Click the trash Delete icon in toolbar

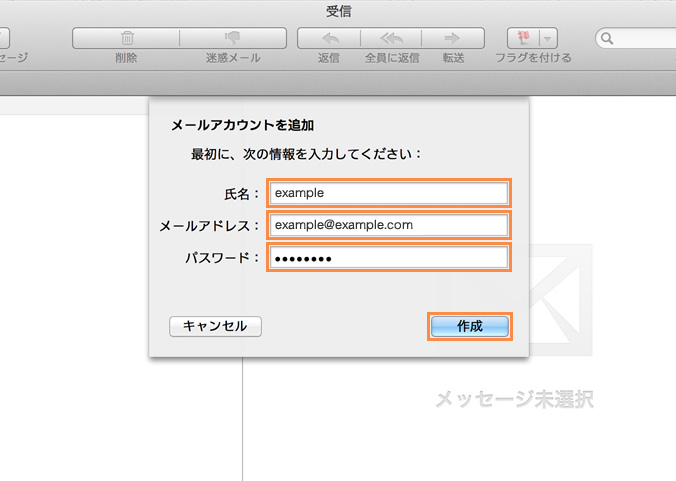pos(127,38)
